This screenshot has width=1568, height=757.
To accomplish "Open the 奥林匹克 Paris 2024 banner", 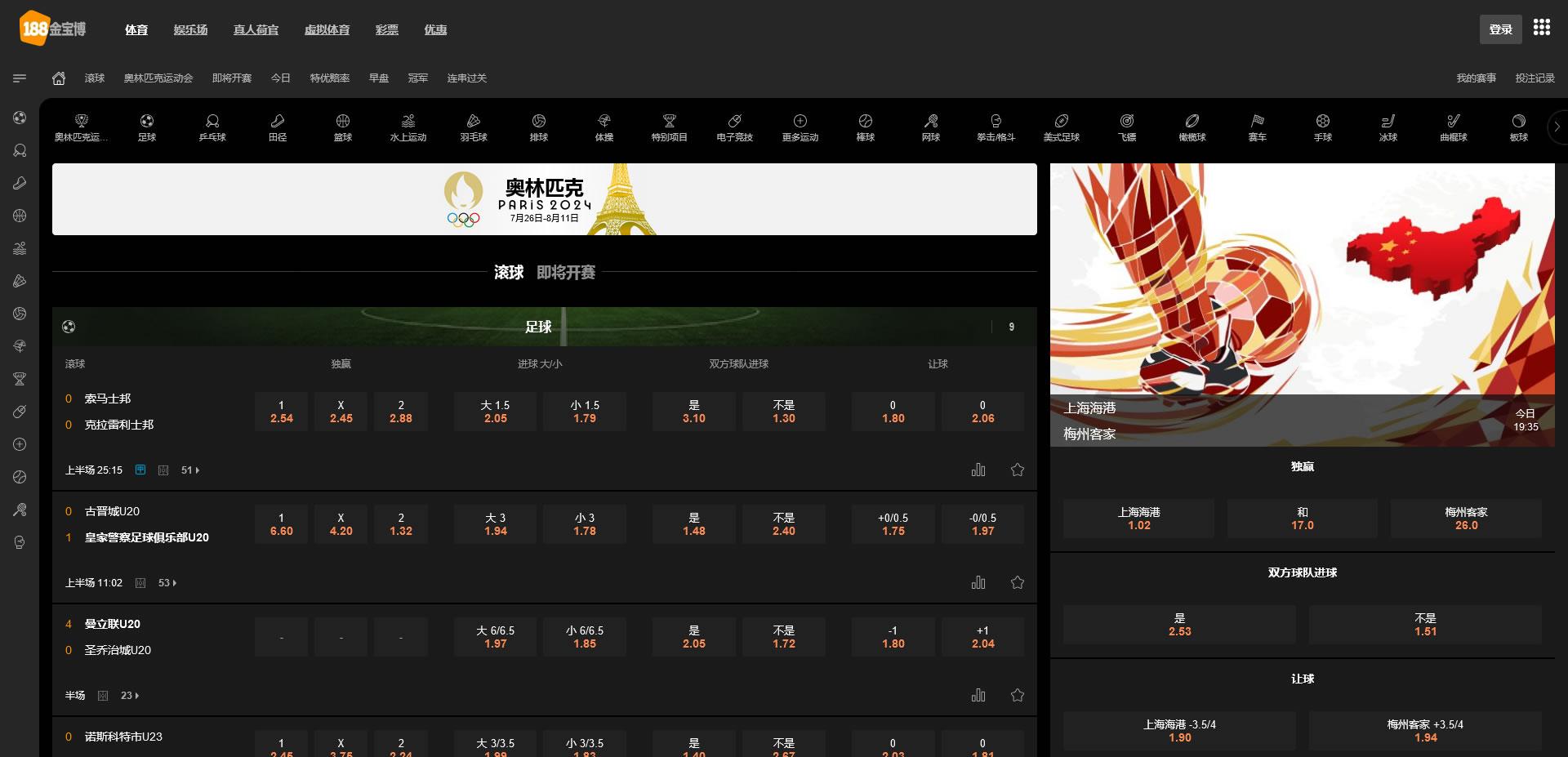I will pyautogui.click(x=545, y=199).
